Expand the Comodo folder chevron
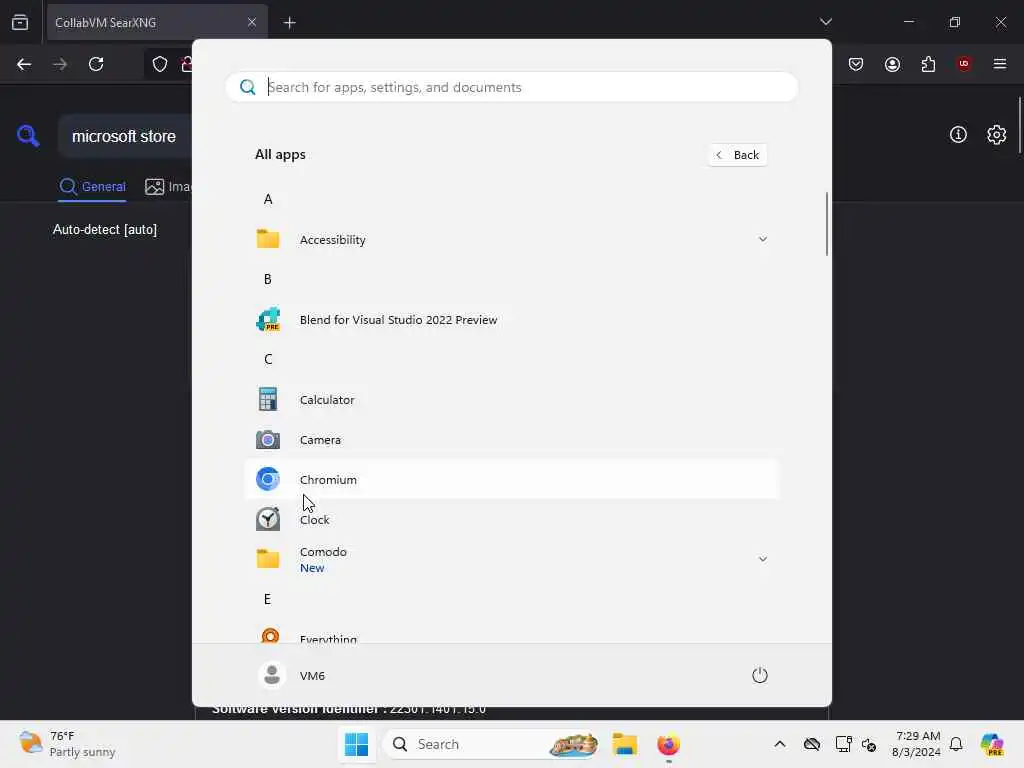Viewport: 1024px width, 768px height. tap(763, 559)
